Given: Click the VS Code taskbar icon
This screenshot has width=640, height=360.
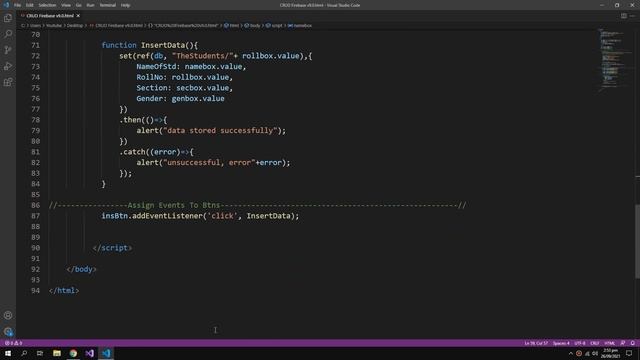Looking at the screenshot, I should [x=106, y=353].
